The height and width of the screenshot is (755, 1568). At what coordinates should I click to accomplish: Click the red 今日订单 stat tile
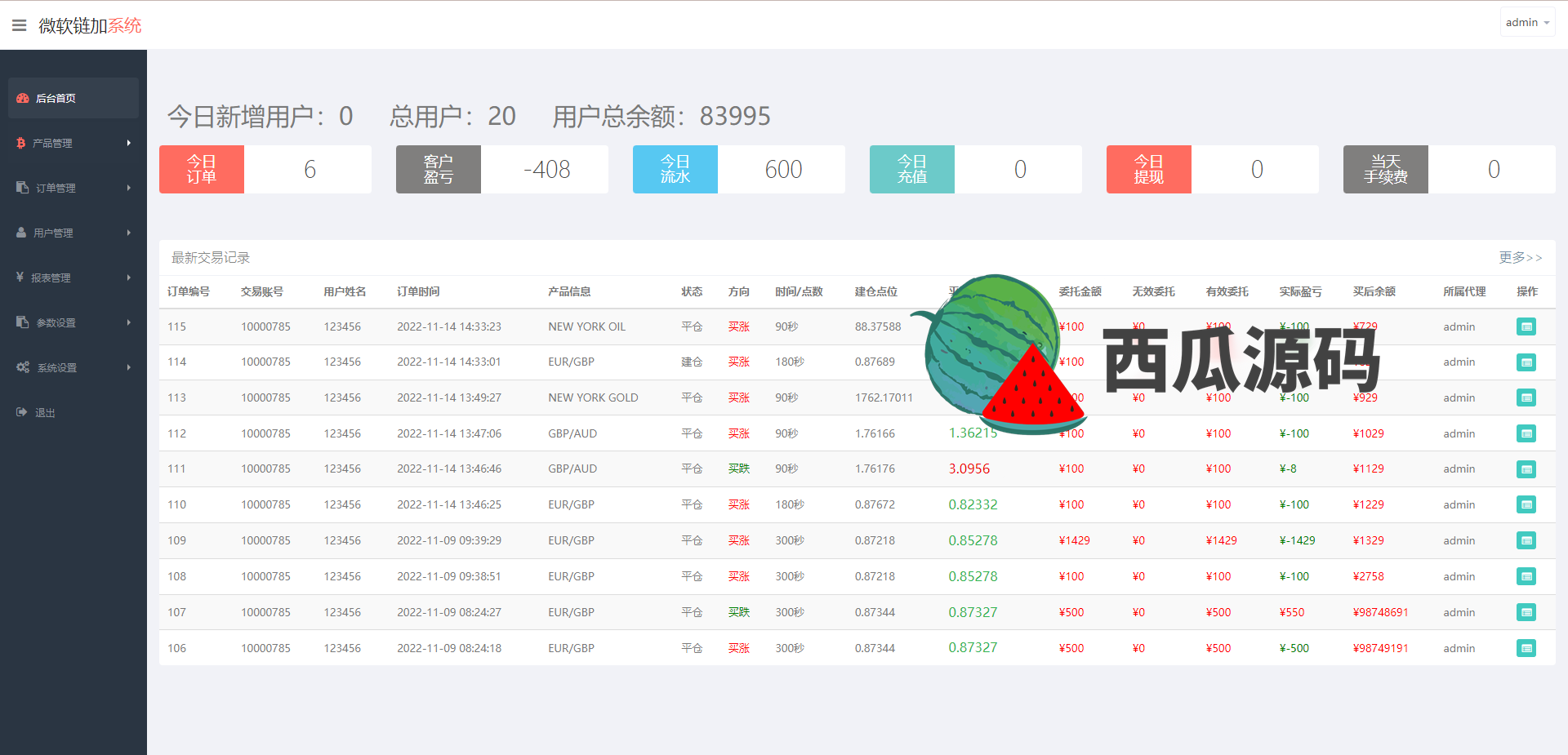coord(202,169)
